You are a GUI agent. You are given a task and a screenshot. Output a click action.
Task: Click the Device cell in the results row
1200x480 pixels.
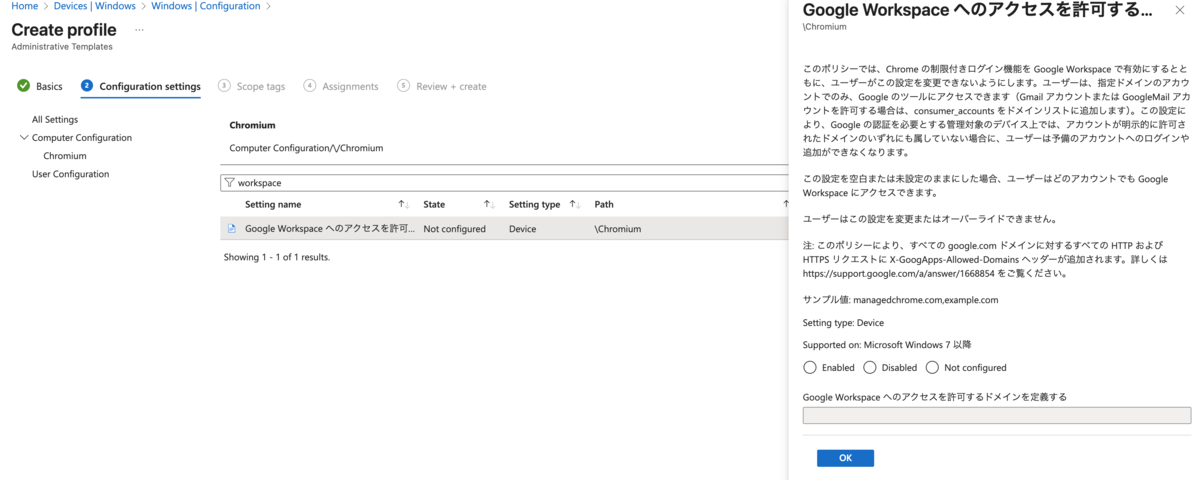point(522,229)
